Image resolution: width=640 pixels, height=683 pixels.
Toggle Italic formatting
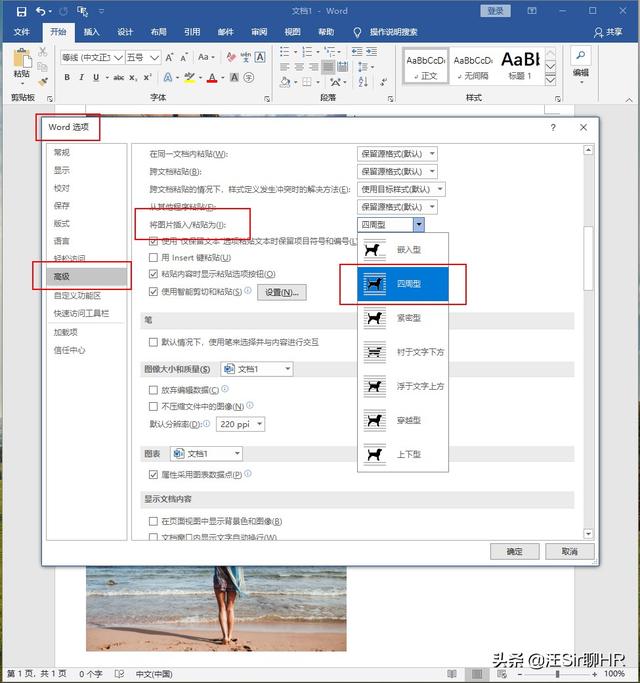click(81, 78)
